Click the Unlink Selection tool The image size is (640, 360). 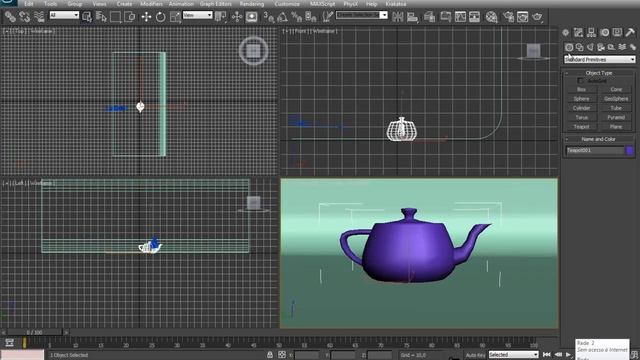pos(24,17)
